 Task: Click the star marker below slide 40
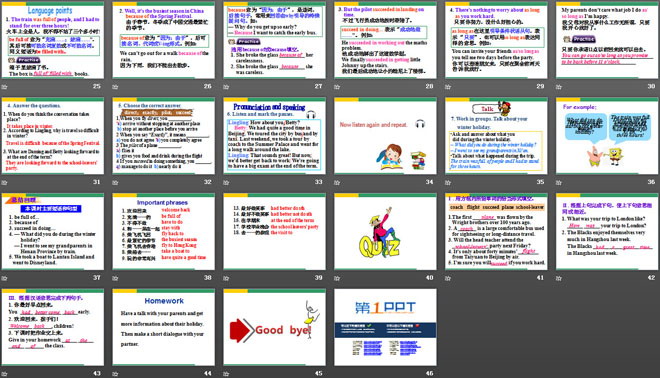coord(337,278)
